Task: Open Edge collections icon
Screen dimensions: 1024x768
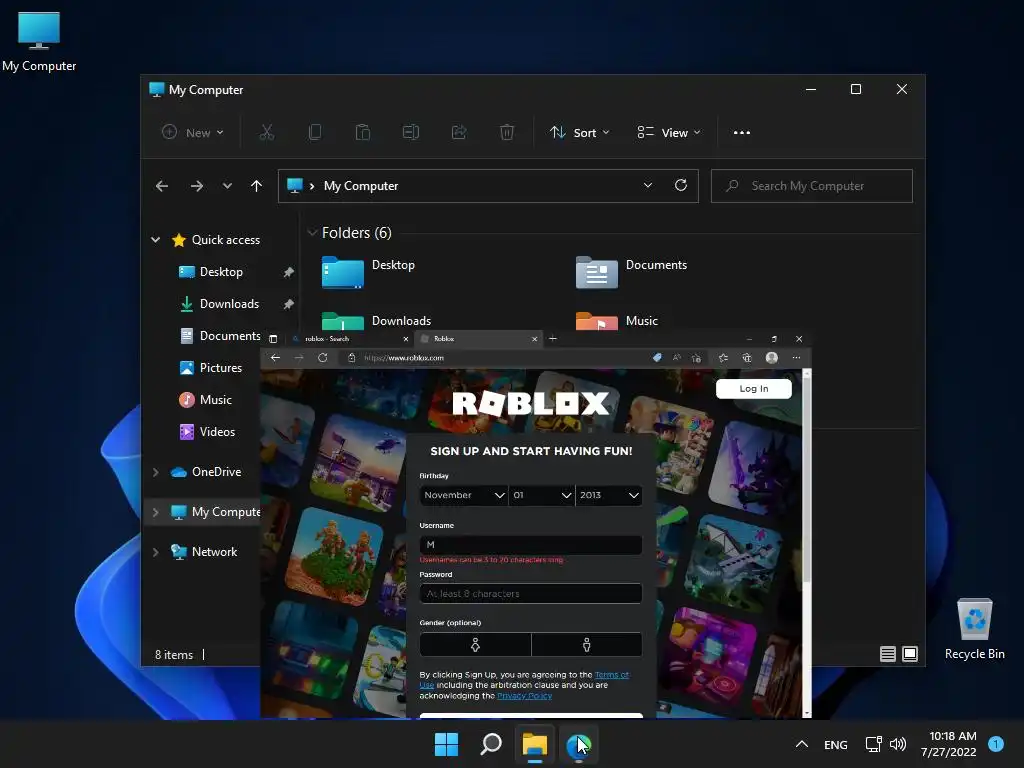Action: point(747,358)
